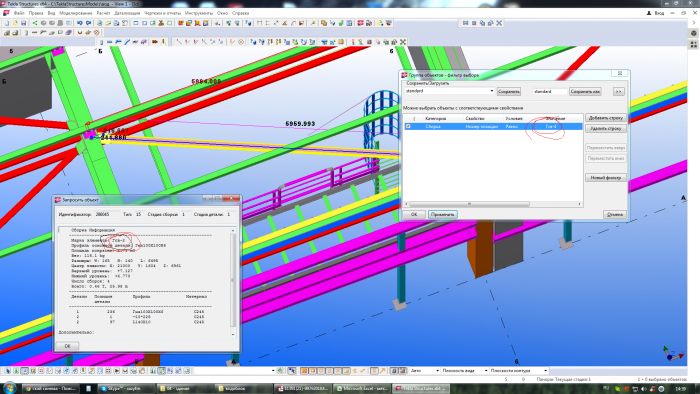Click the volume icon in system tray
This screenshot has height=394, width=700.
pyautogui.click(x=643, y=389)
